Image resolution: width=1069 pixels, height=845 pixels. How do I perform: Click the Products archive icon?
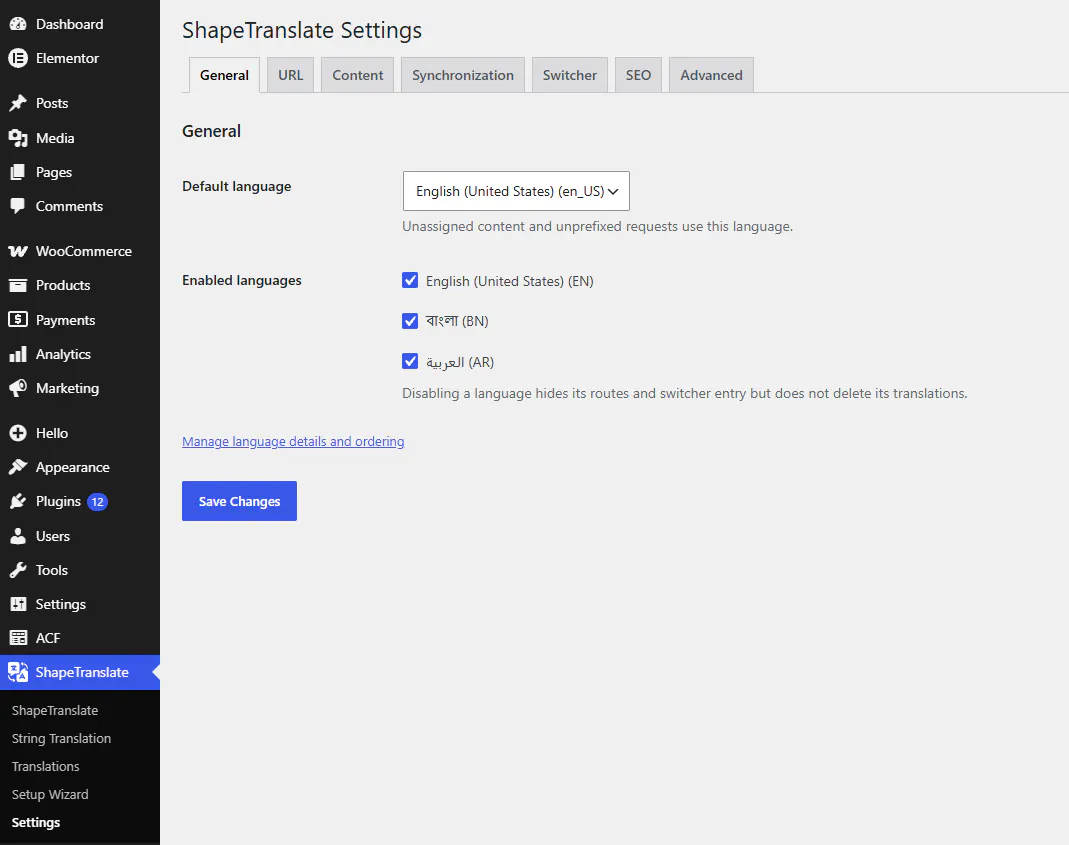(18, 285)
